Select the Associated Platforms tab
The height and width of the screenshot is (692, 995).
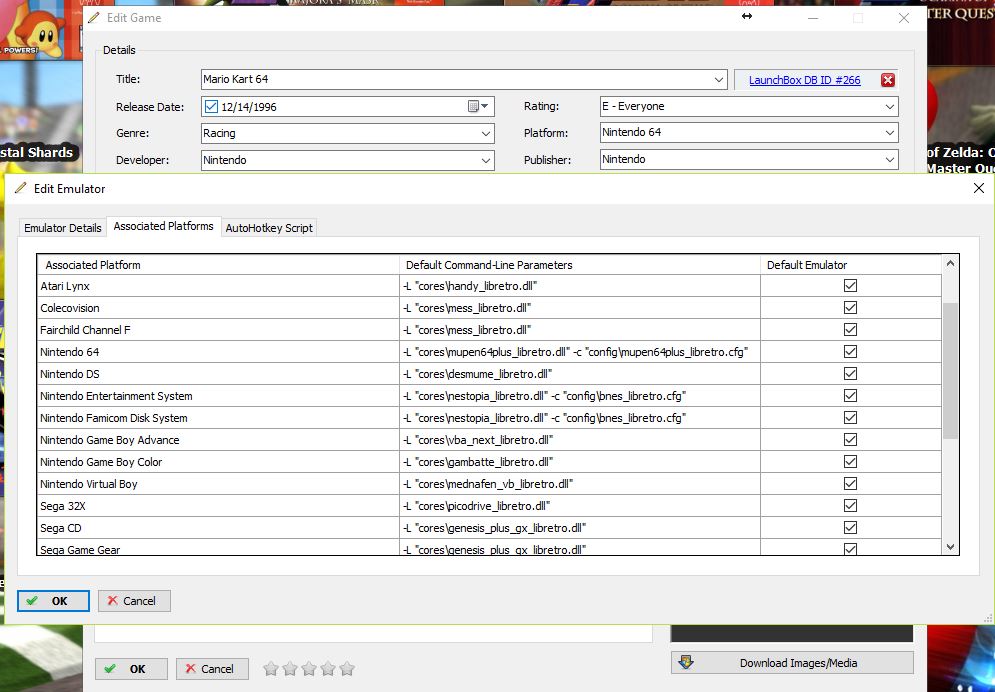pos(163,226)
